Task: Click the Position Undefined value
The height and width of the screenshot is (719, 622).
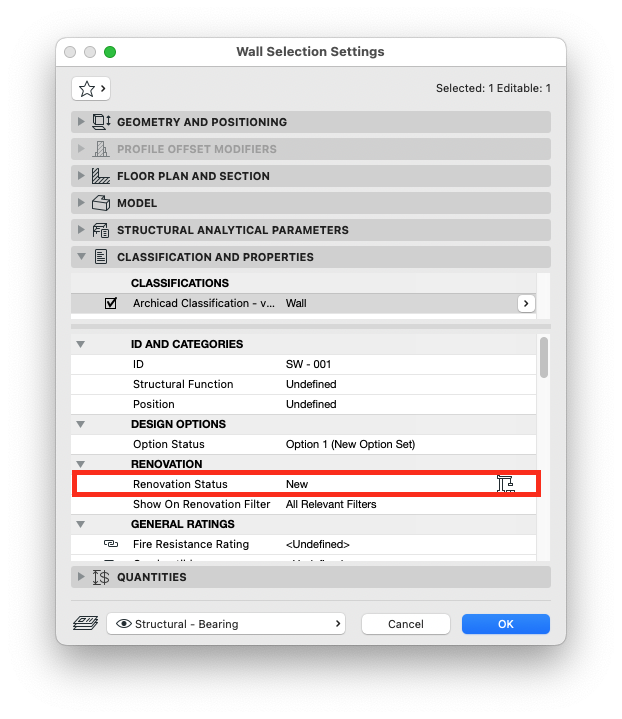Action: click(311, 404)
